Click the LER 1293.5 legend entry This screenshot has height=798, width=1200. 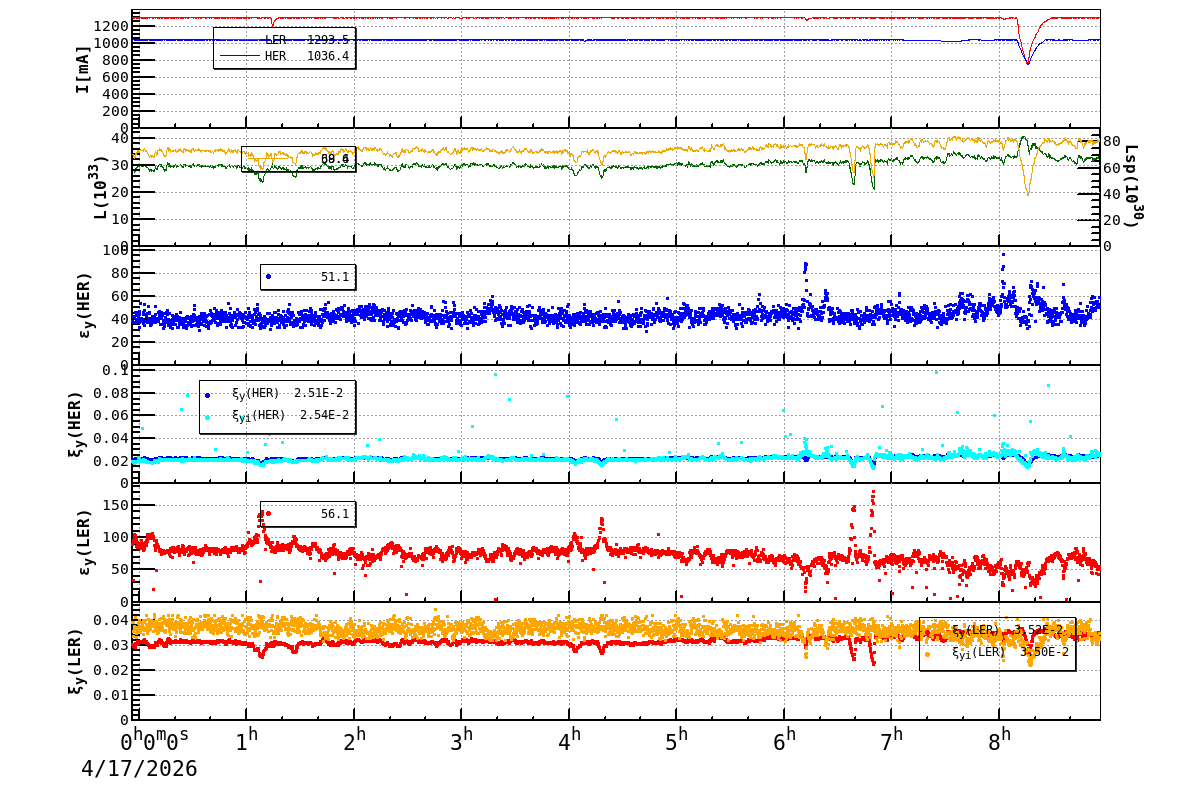coord(285,39)
